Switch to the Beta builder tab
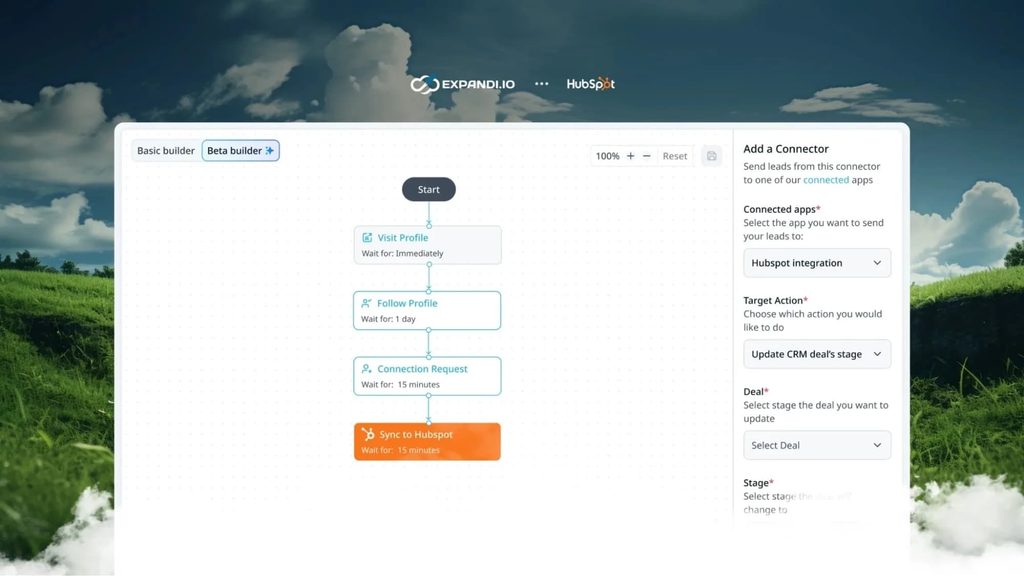Screen dimensions: 1024x576 click(x=240, y=150)
